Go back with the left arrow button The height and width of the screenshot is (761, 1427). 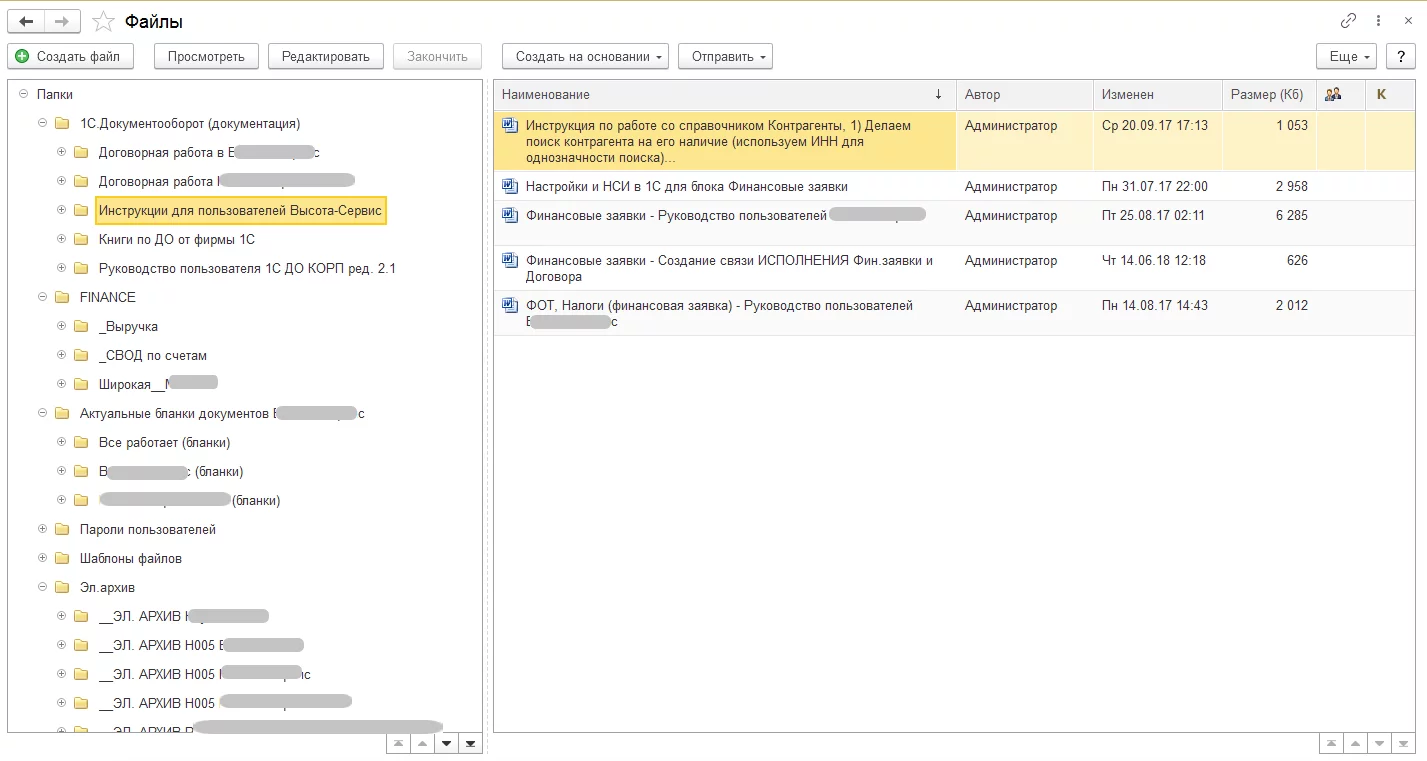click(x=26, y=21)
